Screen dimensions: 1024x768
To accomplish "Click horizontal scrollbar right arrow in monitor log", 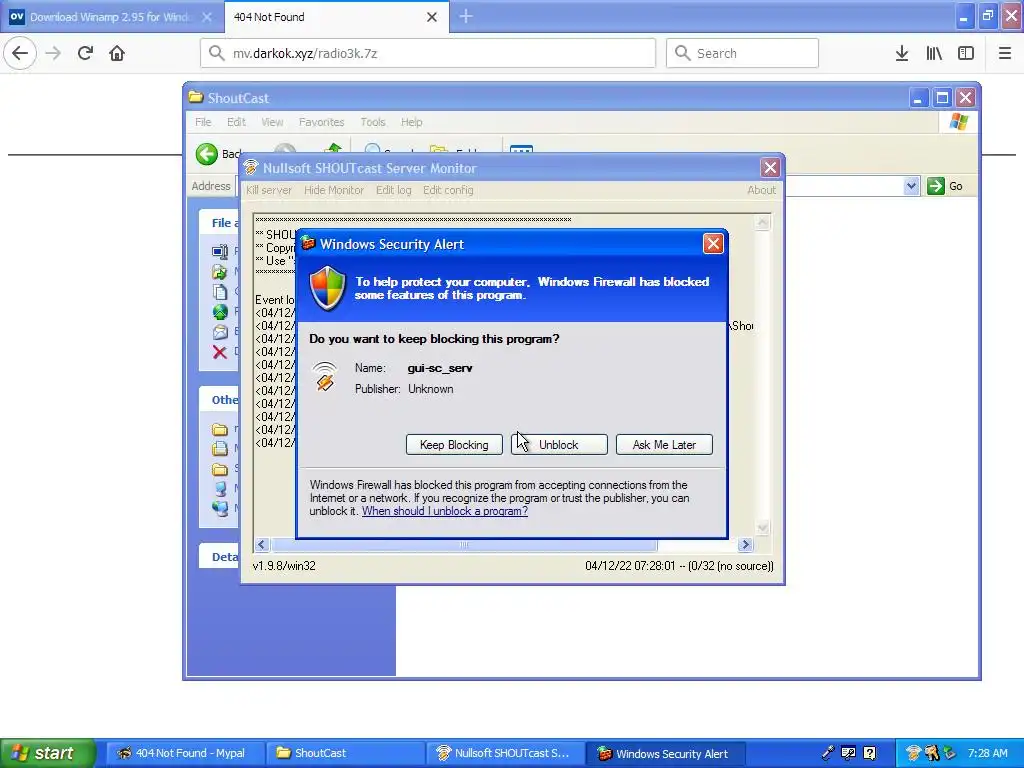I will tap(745, 545).
